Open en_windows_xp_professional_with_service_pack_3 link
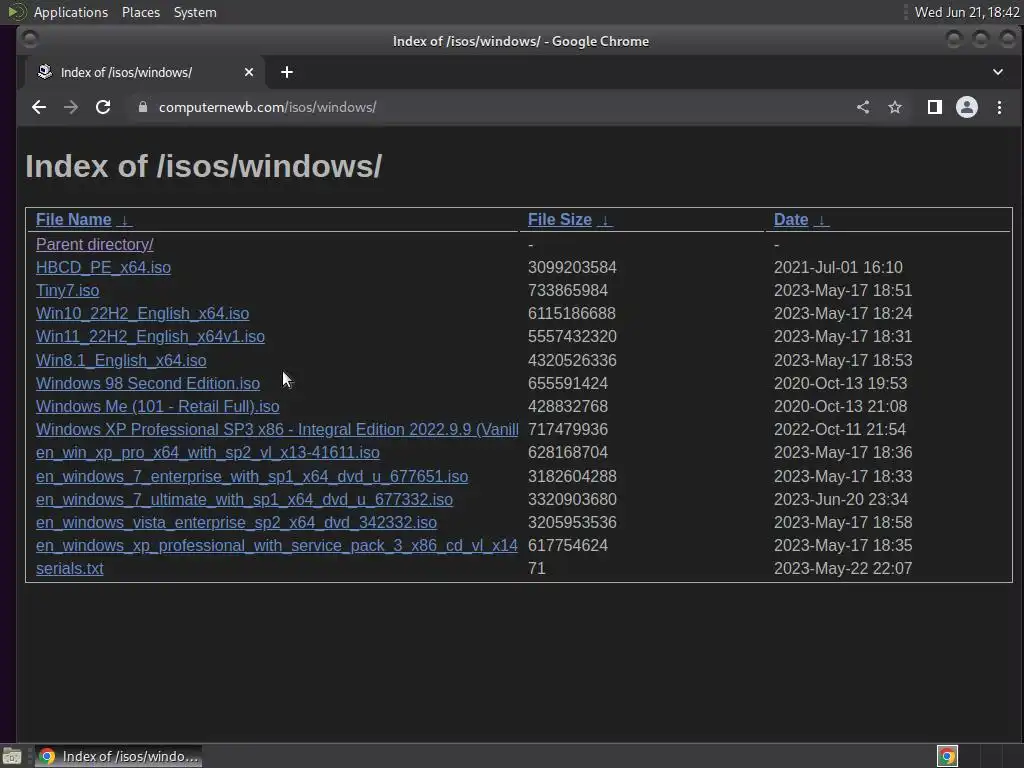Image resolution: width=1024 pixels, height=768 pixels. (x=277, y=545)
